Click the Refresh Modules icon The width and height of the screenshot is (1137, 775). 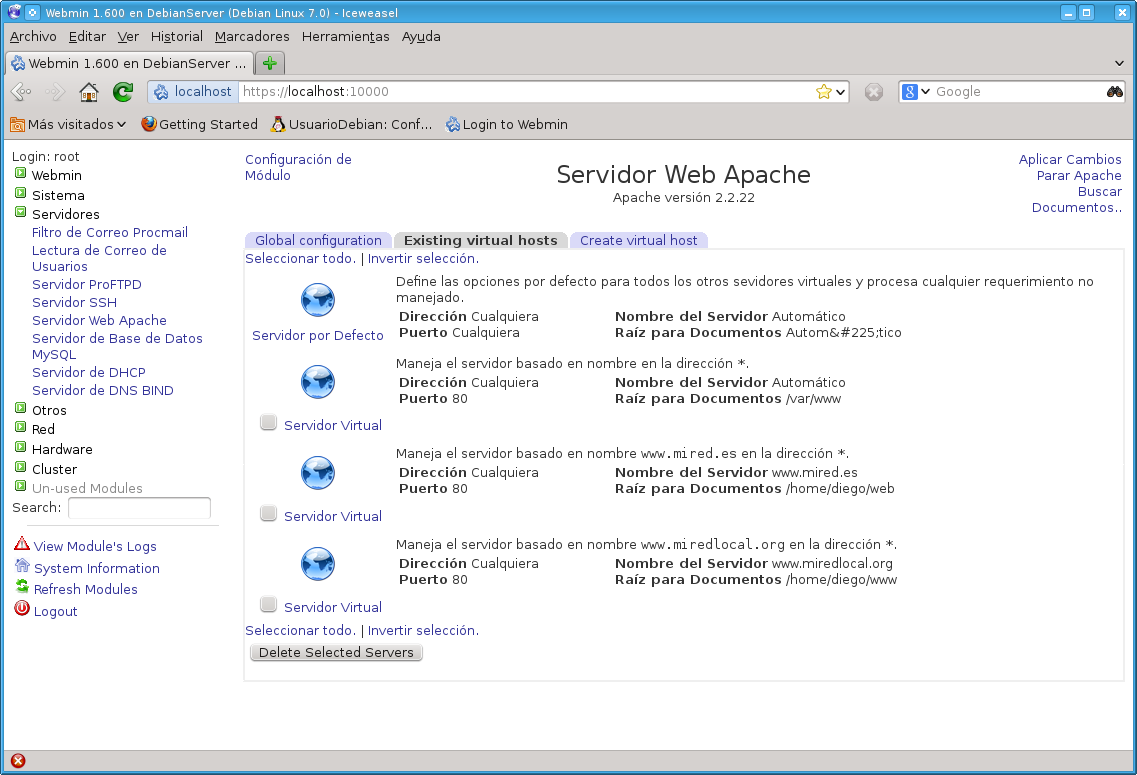(21, 589)
